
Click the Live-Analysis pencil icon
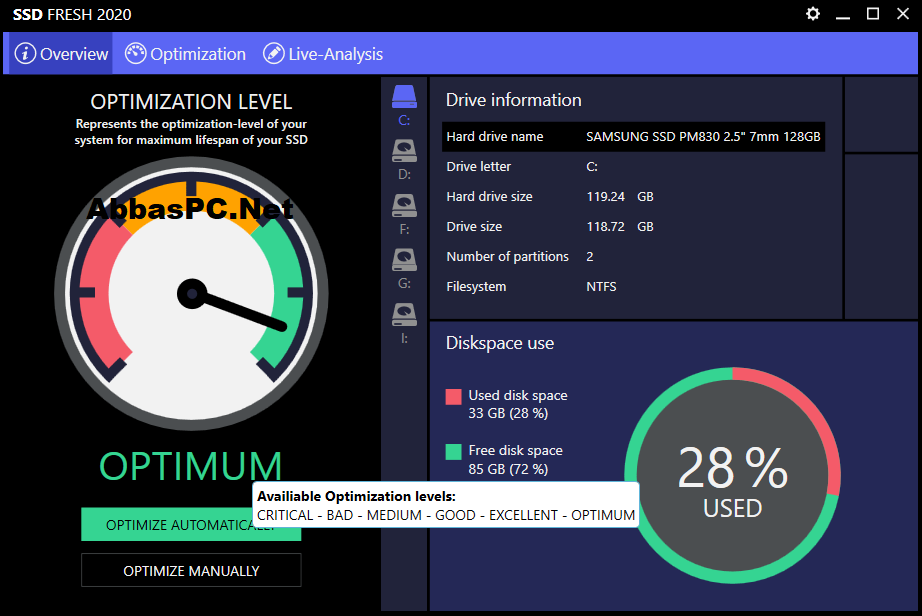(x=273, y=53)
